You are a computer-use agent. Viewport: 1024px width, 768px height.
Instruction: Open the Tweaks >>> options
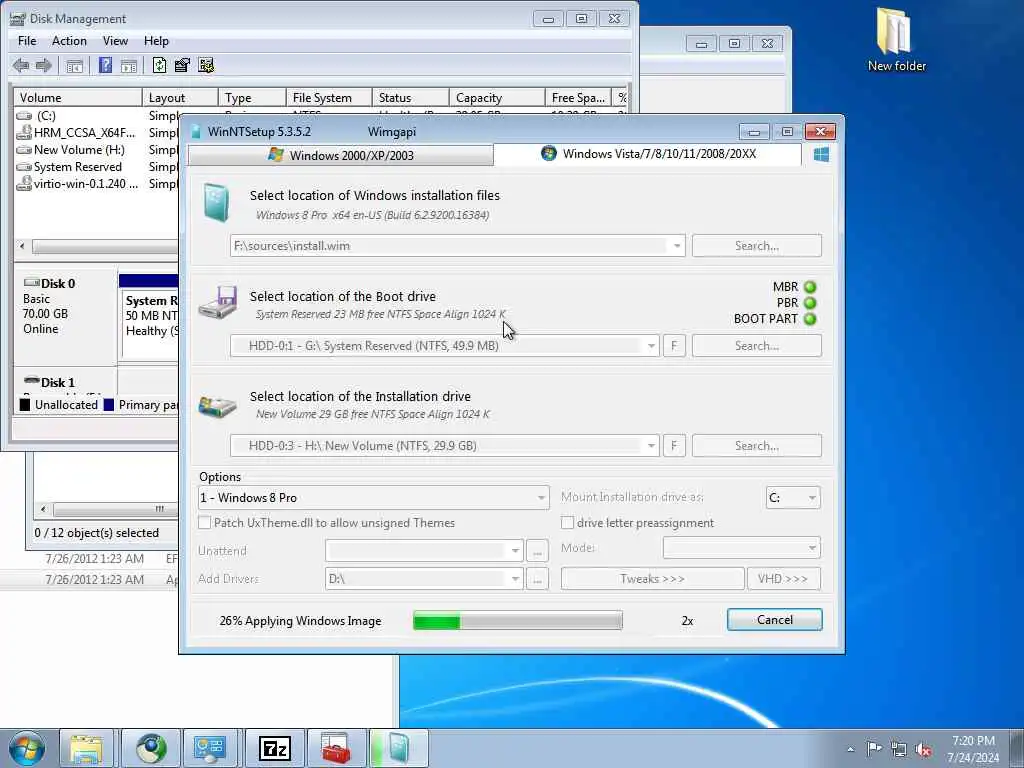tap(652, 579)
